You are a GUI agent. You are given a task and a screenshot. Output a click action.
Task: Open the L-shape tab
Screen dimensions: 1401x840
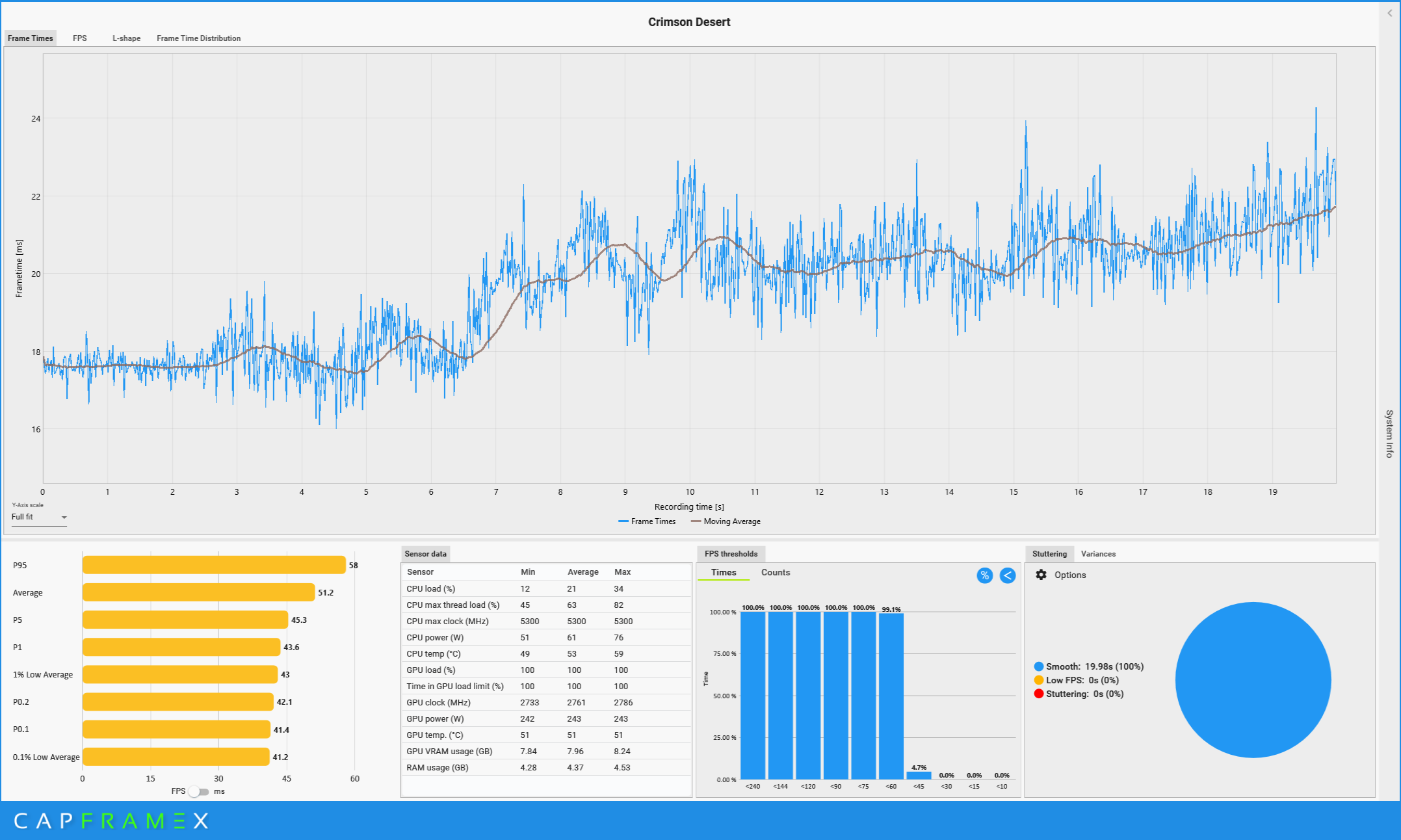(x=126, y=38)
